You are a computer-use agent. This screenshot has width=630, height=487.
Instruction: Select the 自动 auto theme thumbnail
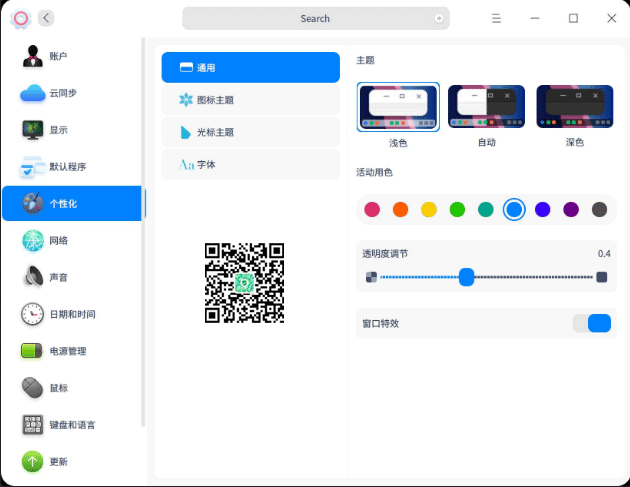pyautogui.click(x=487, y=106)
